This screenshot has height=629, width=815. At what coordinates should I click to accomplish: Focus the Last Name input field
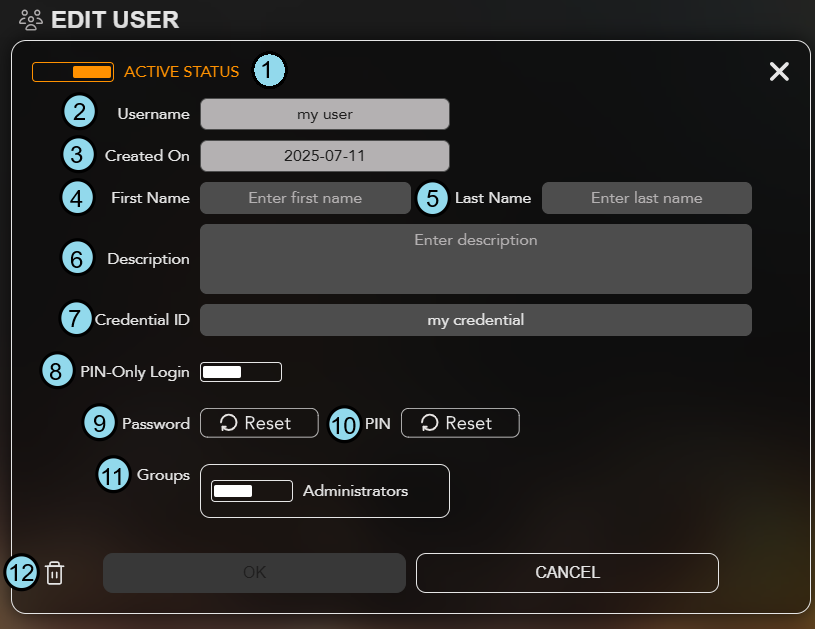pos(646,198)
